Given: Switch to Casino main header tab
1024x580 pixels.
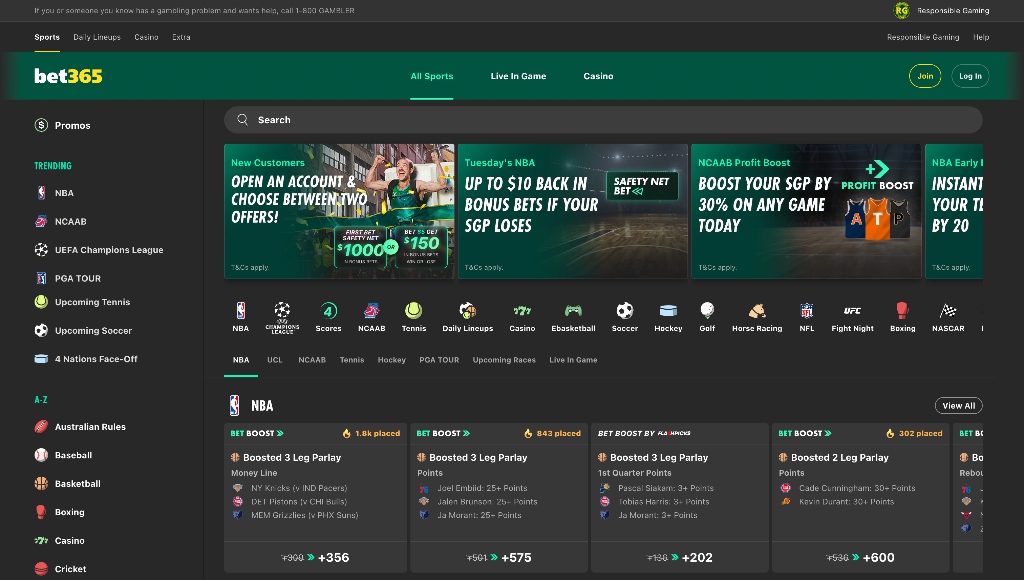Looking at the screenshot, I should (x=598, y=76).
